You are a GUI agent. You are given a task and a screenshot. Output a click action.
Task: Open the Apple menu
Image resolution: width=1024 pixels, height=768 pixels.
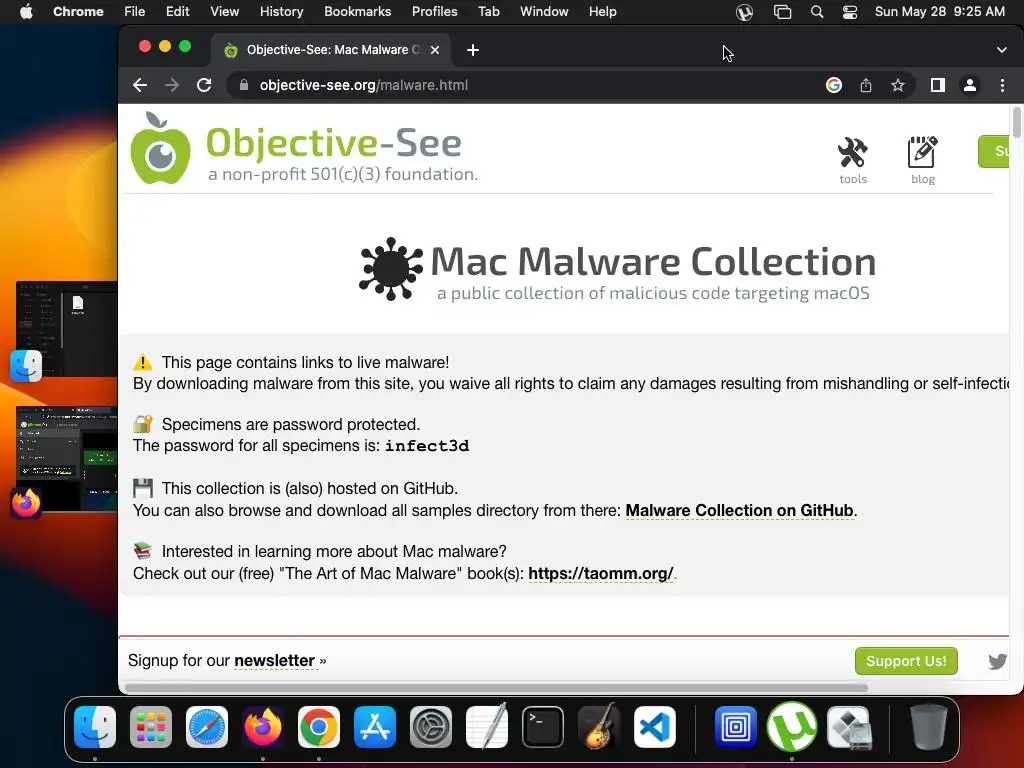(26, 11)
